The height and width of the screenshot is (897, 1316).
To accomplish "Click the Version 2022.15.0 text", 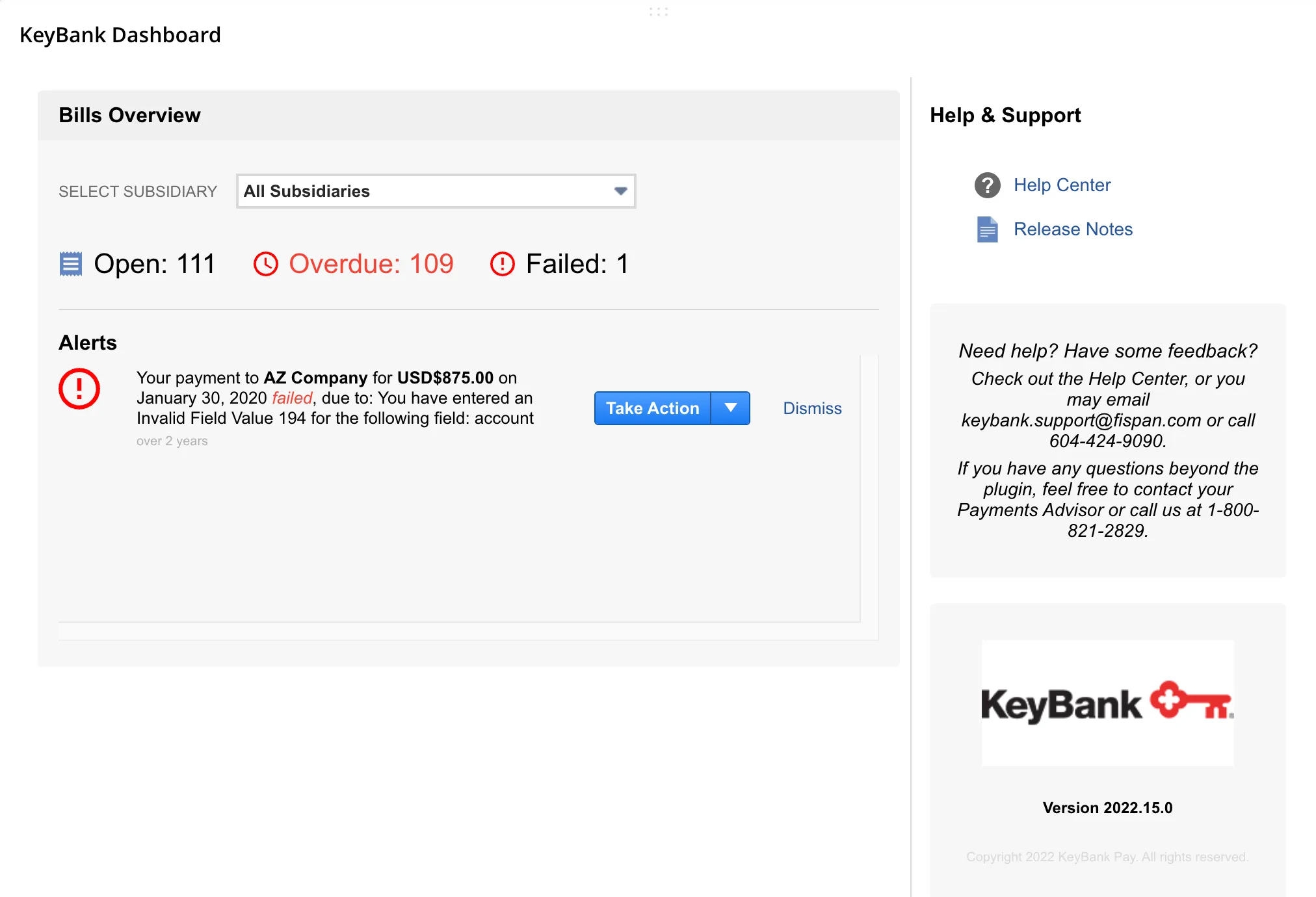I will click(1107, 808).
